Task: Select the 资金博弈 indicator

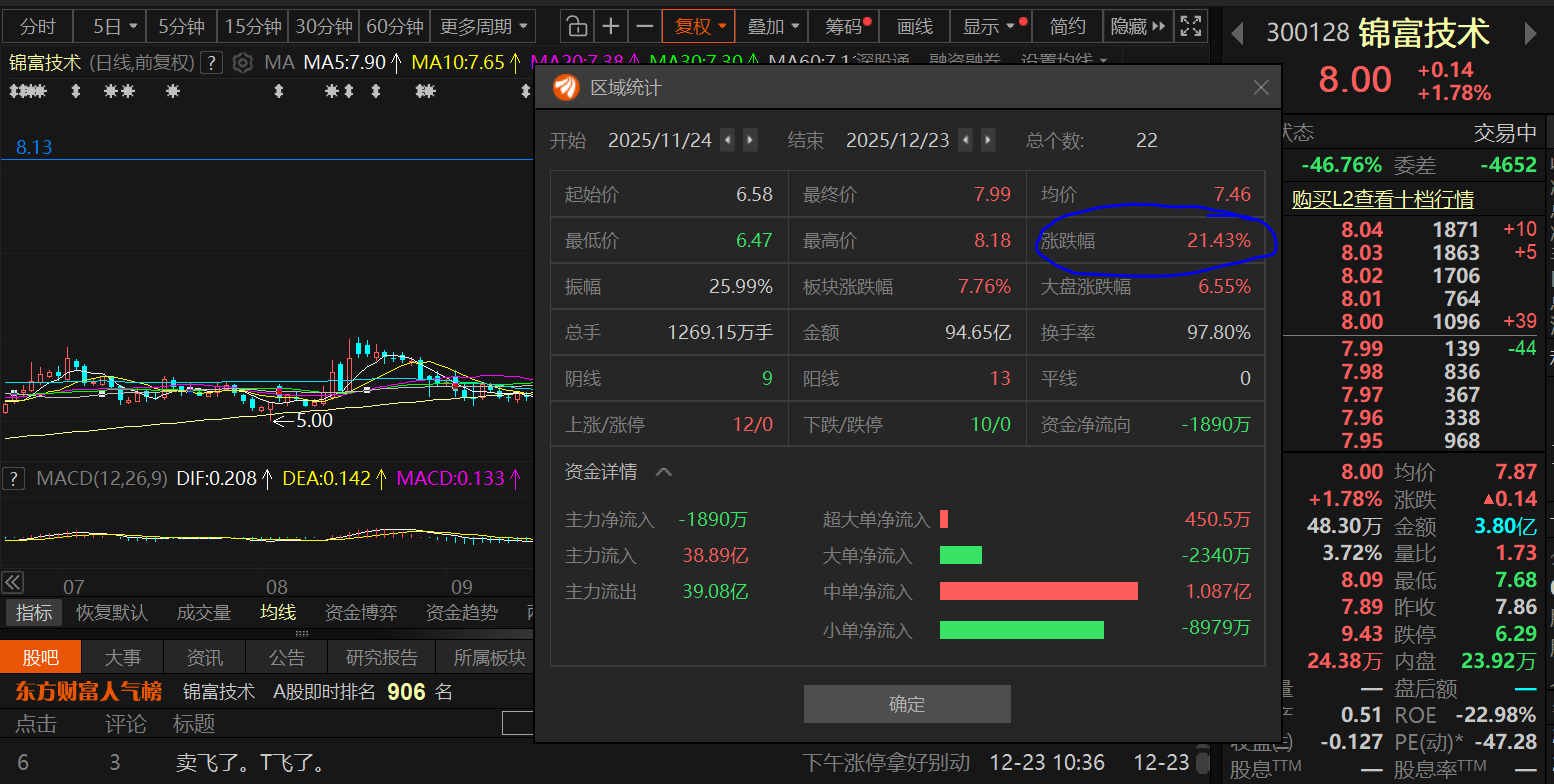Action: point(361,612)
